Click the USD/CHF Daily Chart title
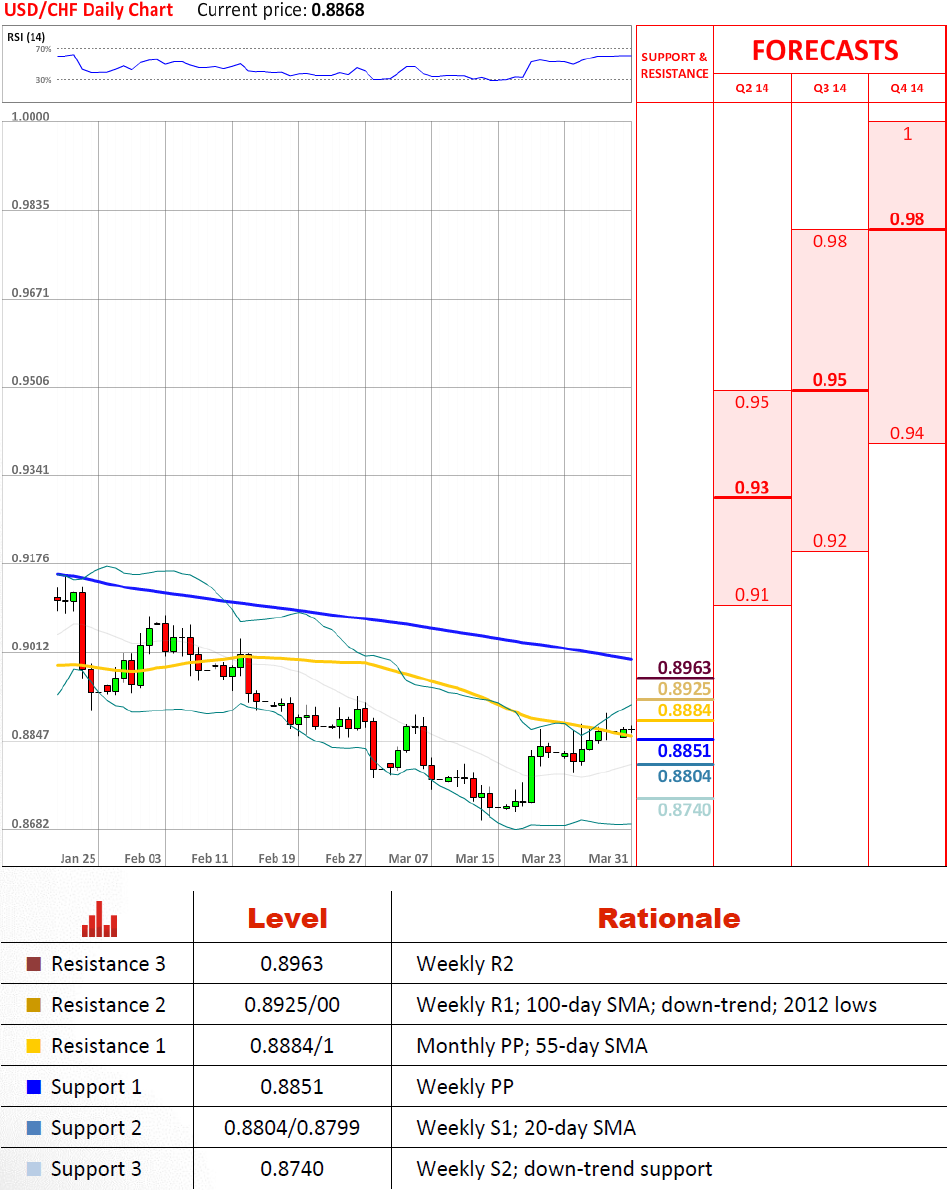This screenshot has width=949, height=1190. (89, 10)
